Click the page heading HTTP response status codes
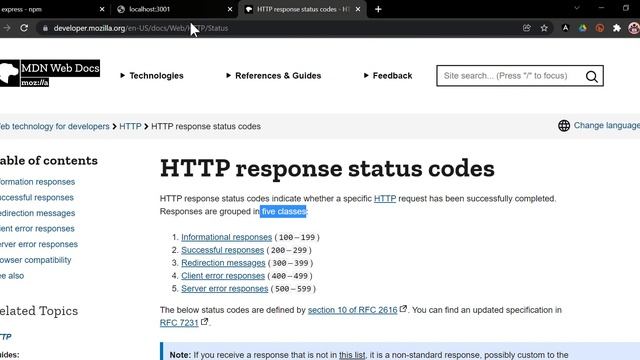 click(x=327, y=169)
